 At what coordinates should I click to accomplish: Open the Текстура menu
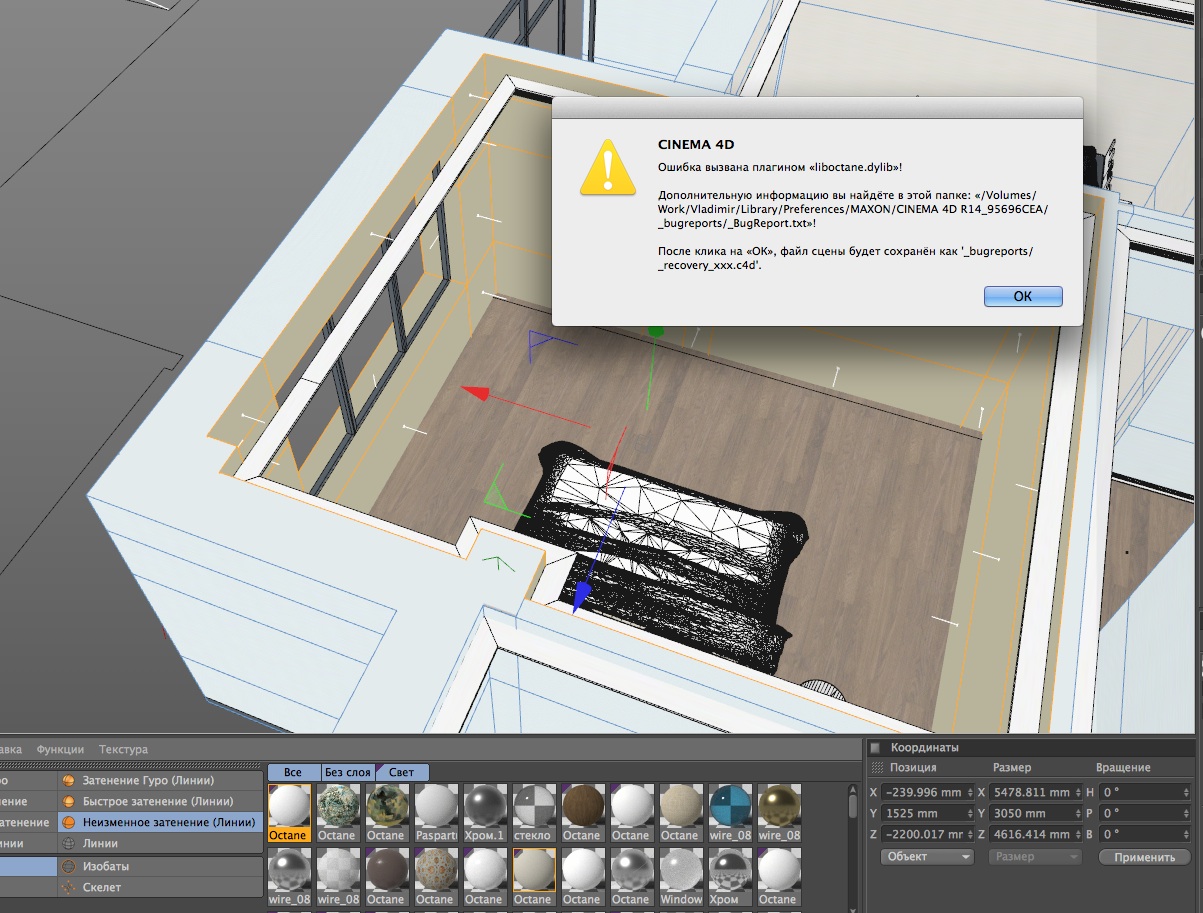(x=123, y=749)
